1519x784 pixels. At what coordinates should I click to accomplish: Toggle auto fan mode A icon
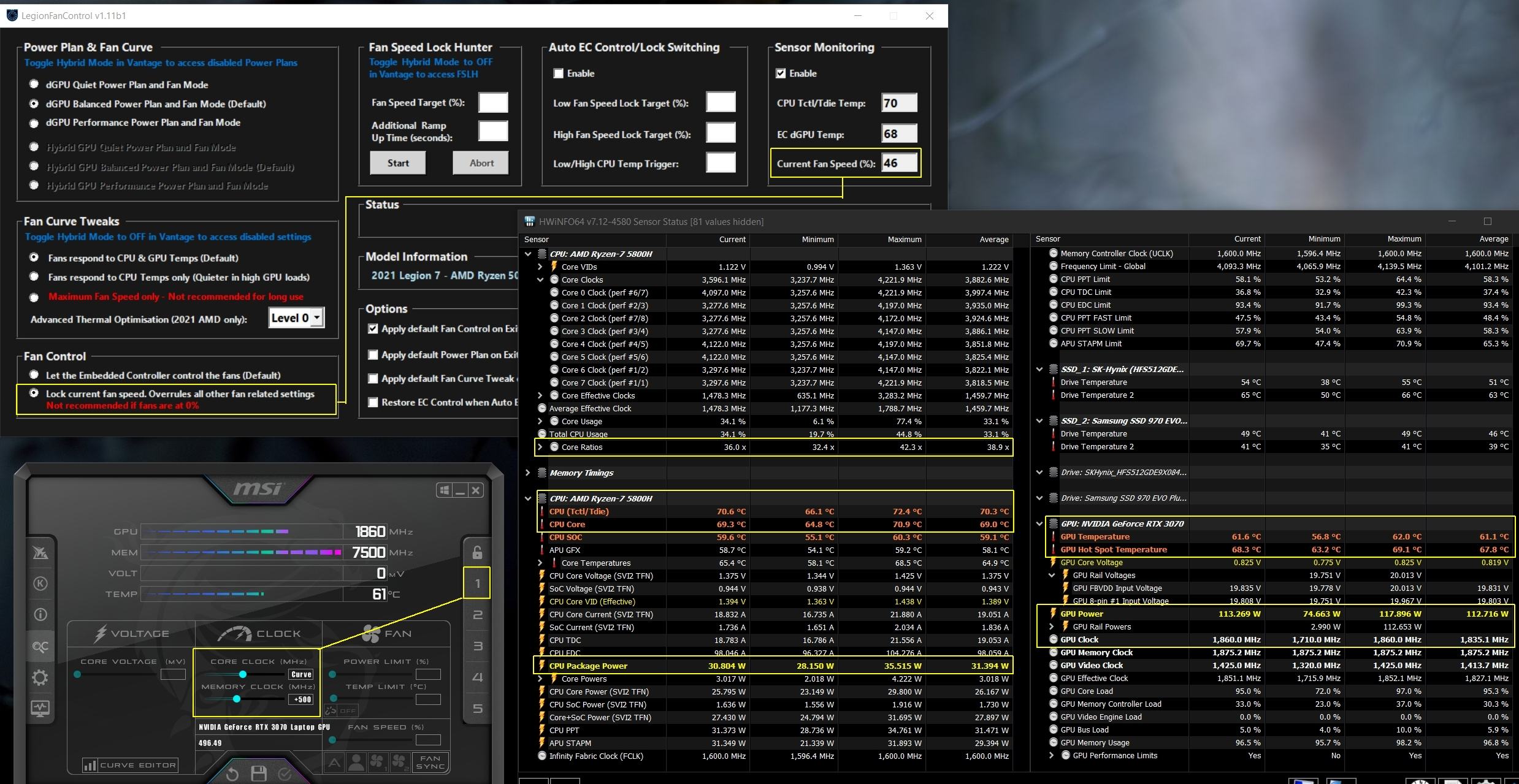pos(334,763)
